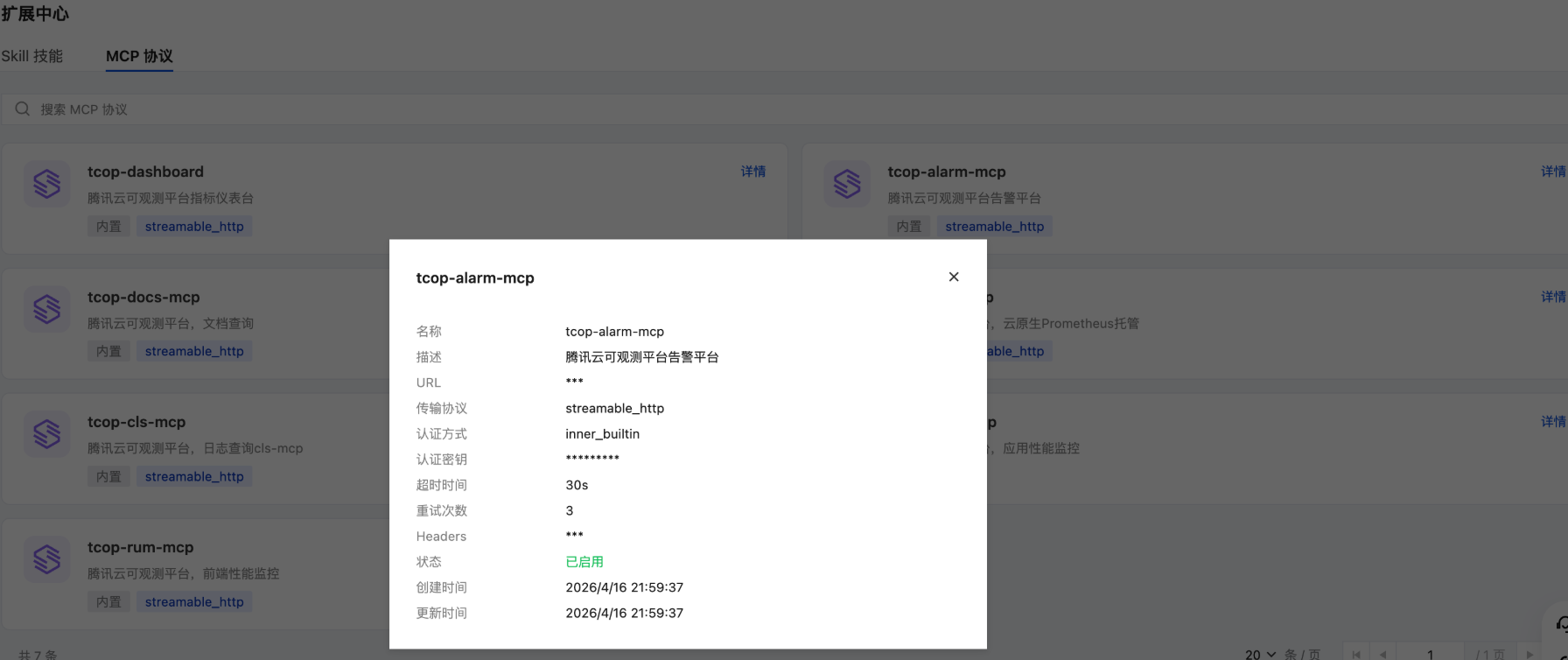
Task: Click the 重试次数 value 3
Action: (x=570, y=510)
